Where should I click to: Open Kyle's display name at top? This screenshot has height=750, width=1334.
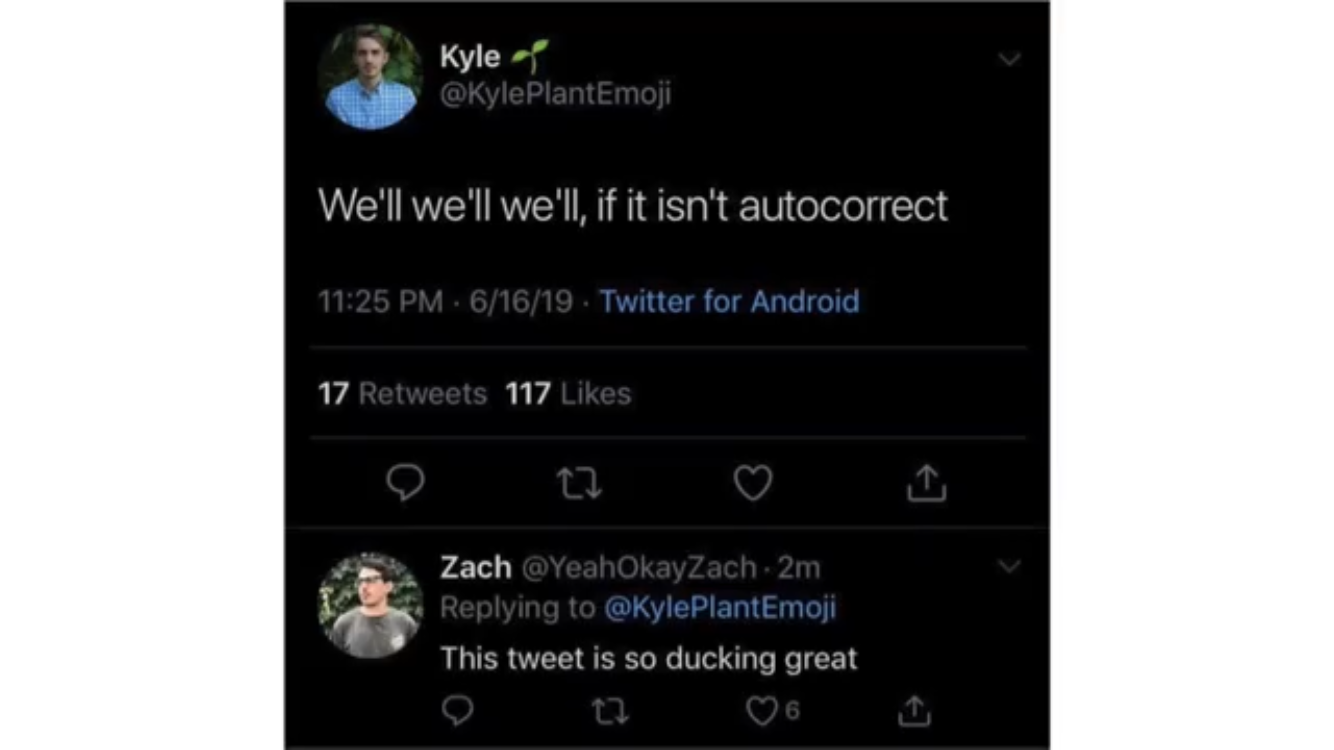[470, 57]
